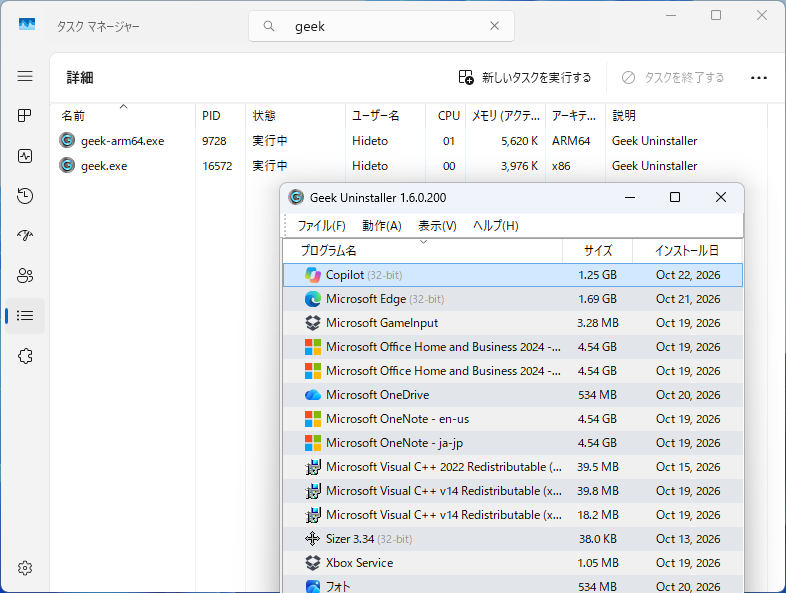786x593 pixels.
Task: Open the Task Manager hamburger navigation menu
Action: coord(25,76)
